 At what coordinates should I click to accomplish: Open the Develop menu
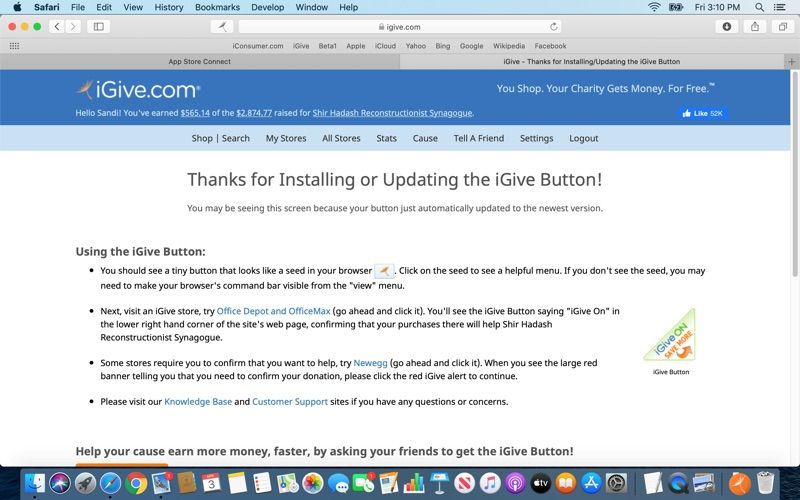(268, 7)
